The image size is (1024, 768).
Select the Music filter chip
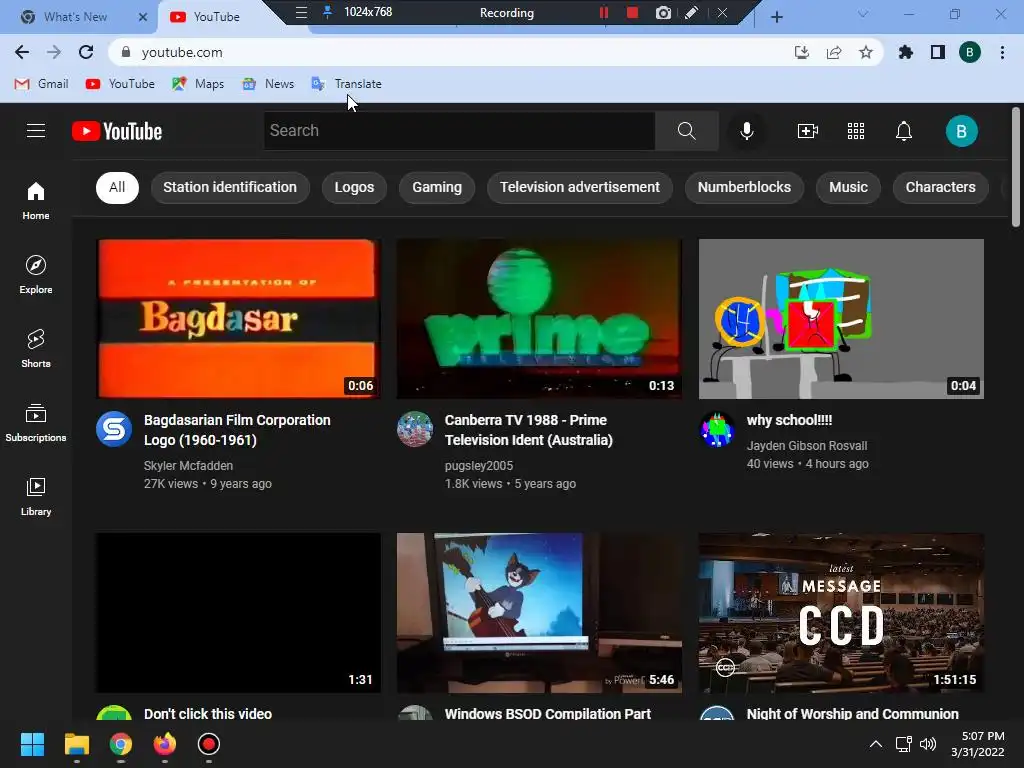coord(848,187)
